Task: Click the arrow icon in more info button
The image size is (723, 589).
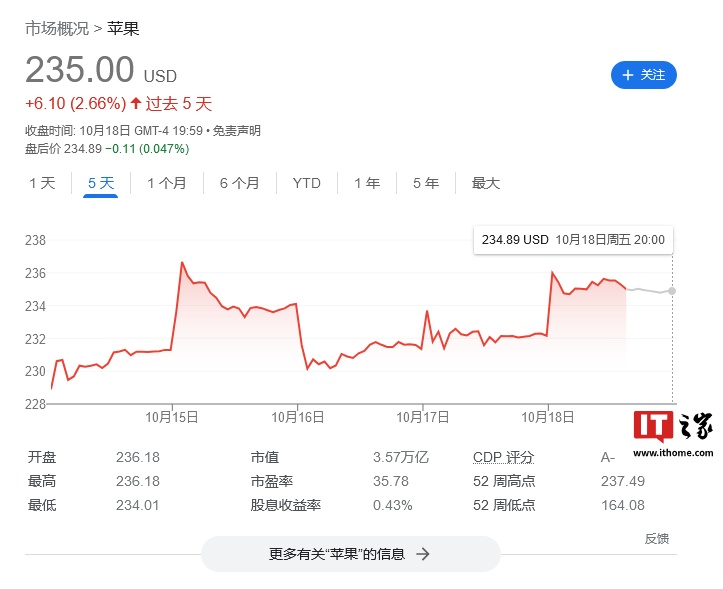Action: pyautogui.click(x=423, y=554)
